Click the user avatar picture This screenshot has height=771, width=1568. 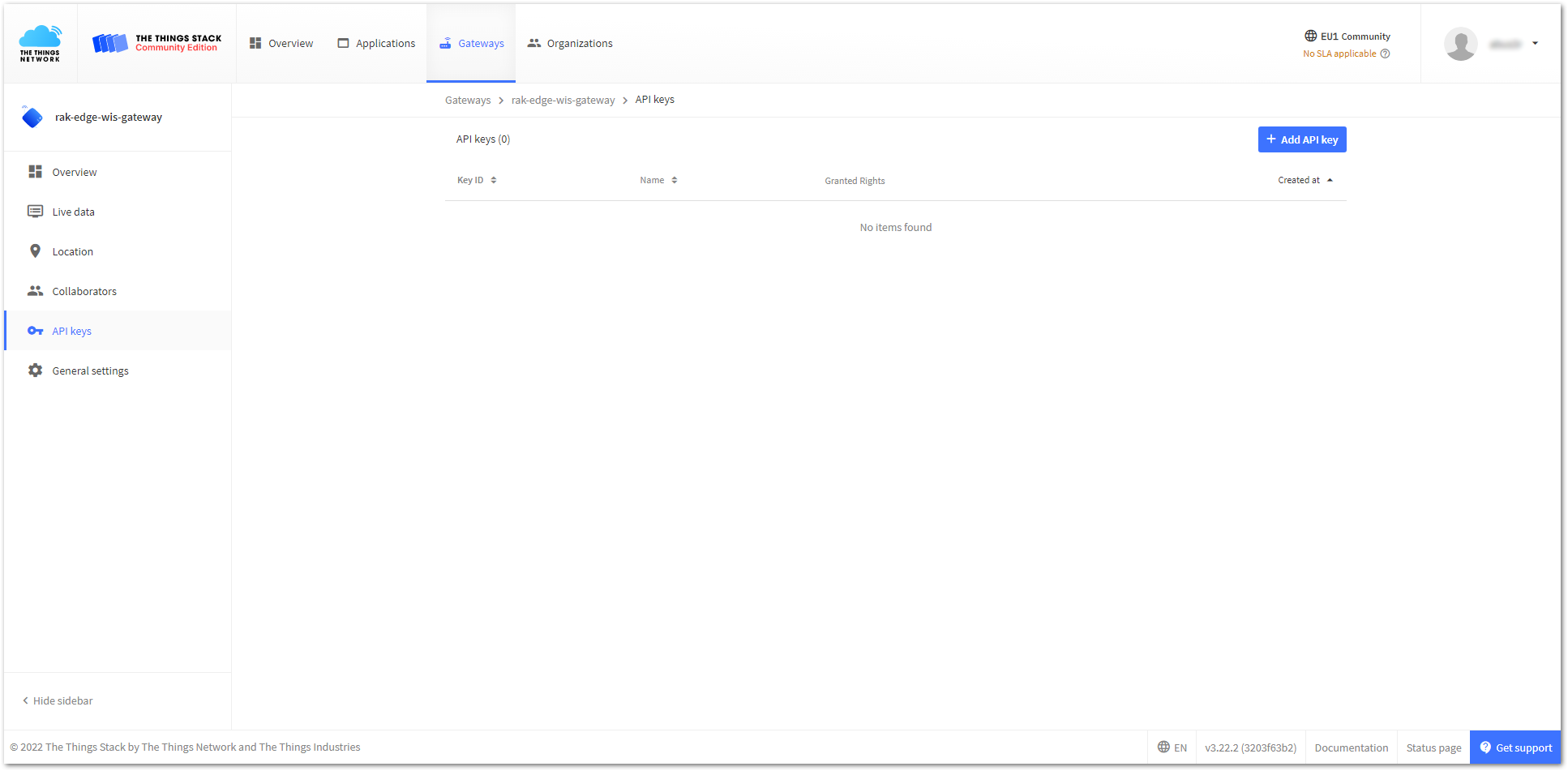(1460, 44)
